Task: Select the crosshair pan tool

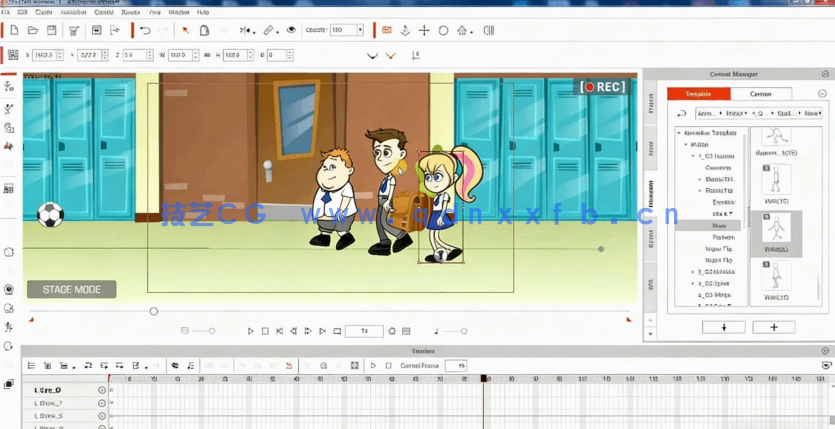Action: tap(424, 30)
